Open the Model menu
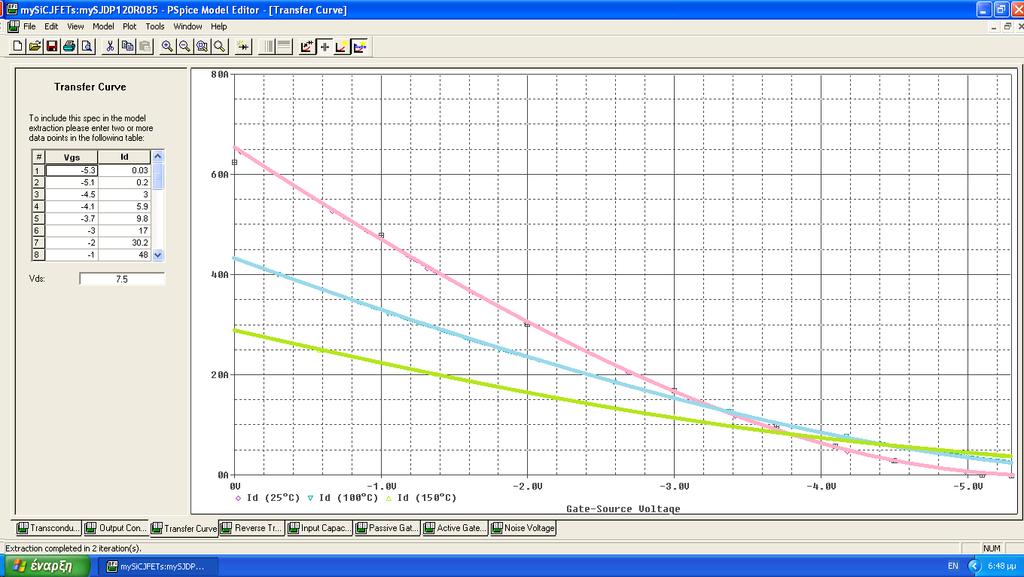The width and height of the screenshot is (1024, 577). click(x=103, y=26)
